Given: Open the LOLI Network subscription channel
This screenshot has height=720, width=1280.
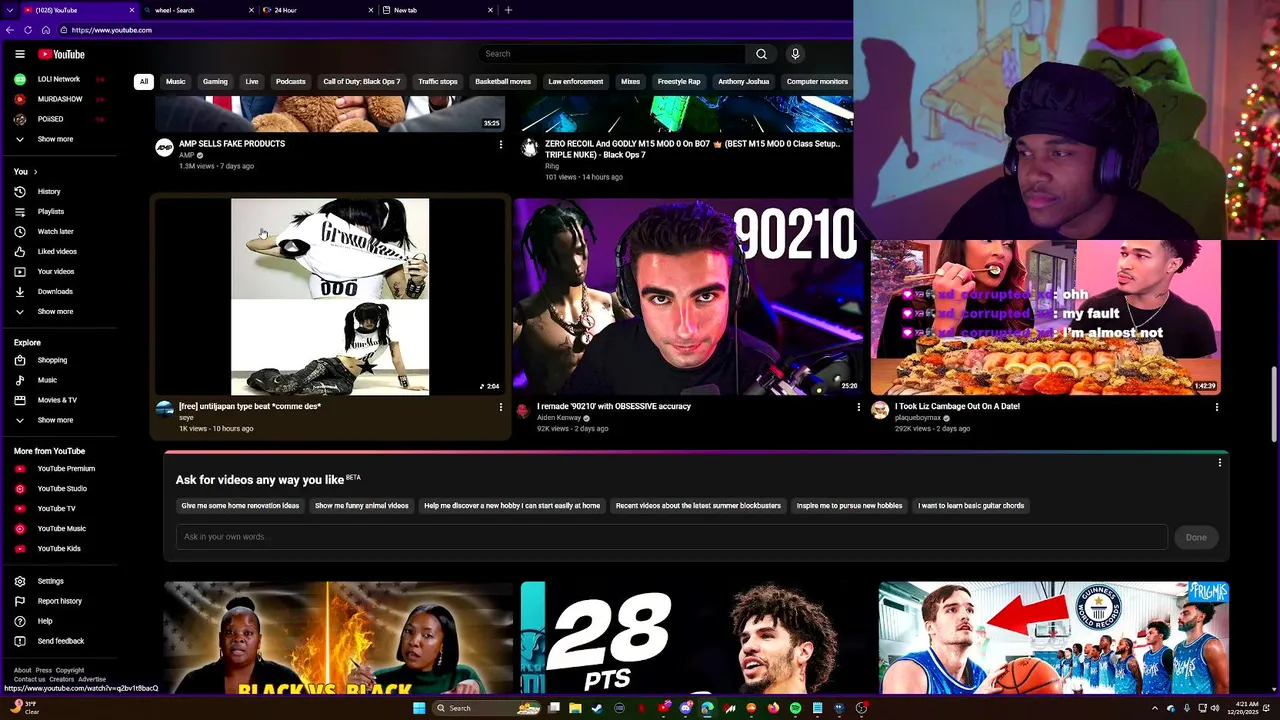Looking at the screenshot, I should tap(58, 79).
